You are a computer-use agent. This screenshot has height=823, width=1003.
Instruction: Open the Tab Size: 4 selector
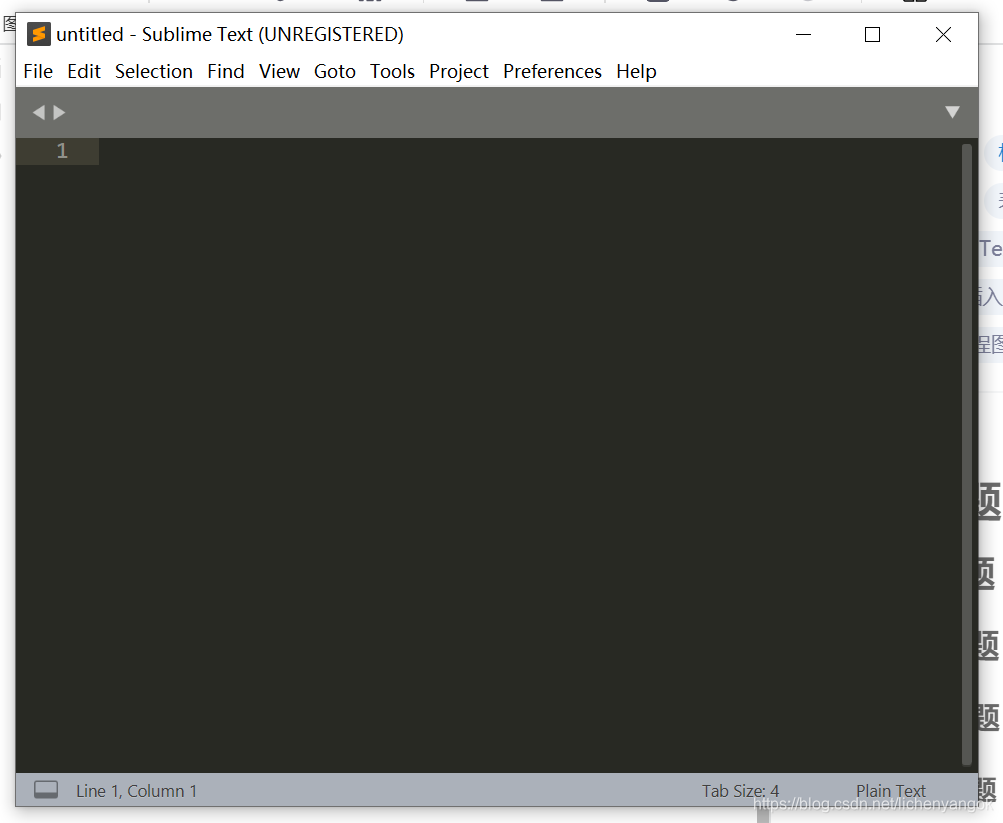tap(740, 791)
